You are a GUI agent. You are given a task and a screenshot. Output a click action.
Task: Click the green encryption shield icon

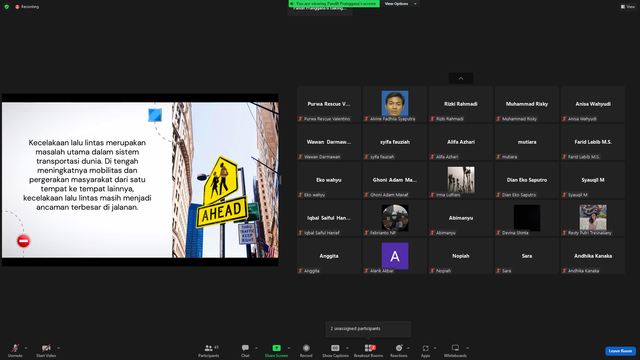pos(7,7)
